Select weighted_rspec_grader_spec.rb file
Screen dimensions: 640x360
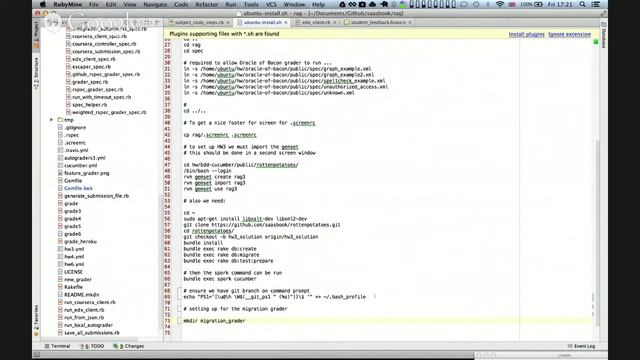pyautogui.click(x=109, y=112)
